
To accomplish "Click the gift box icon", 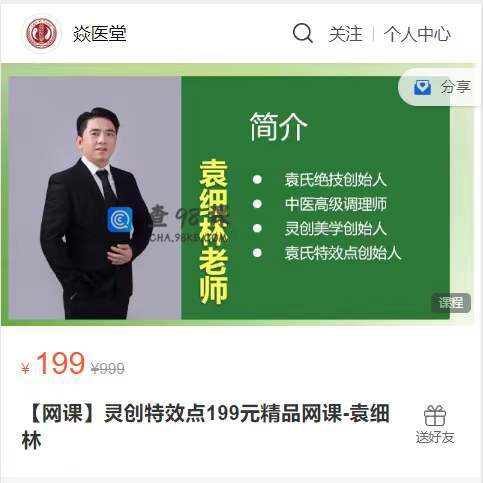I will [x=435, y=416].
